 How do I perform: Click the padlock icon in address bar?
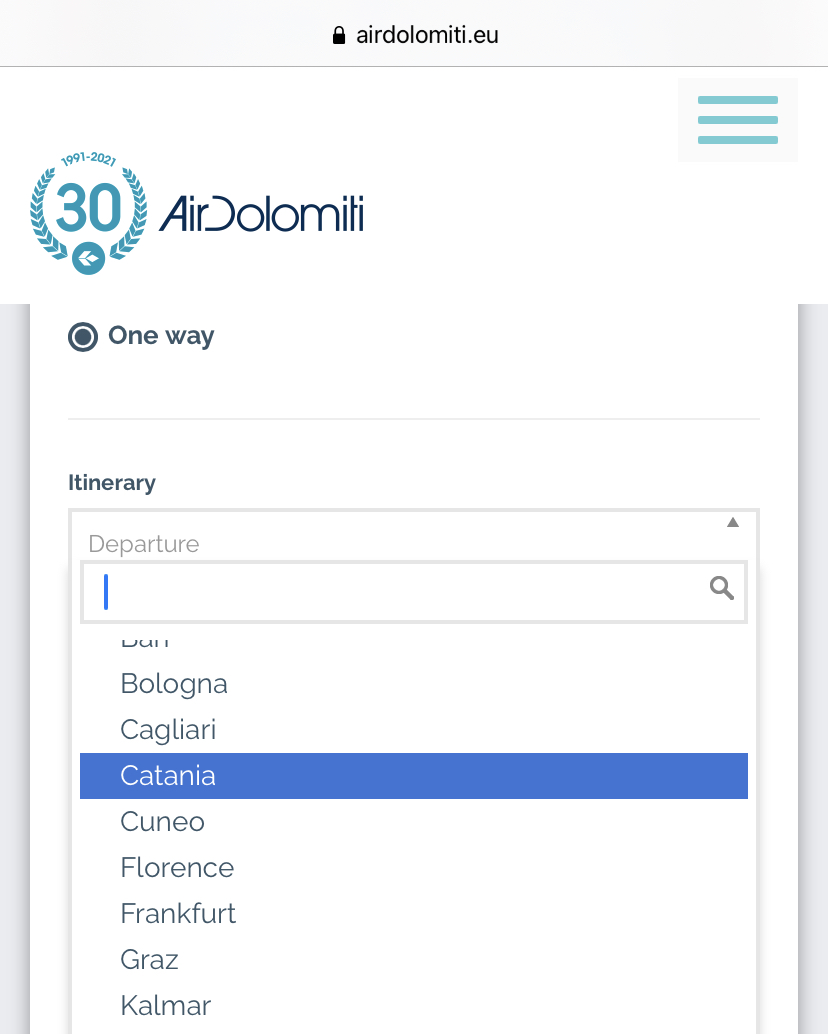coord(338,36)
